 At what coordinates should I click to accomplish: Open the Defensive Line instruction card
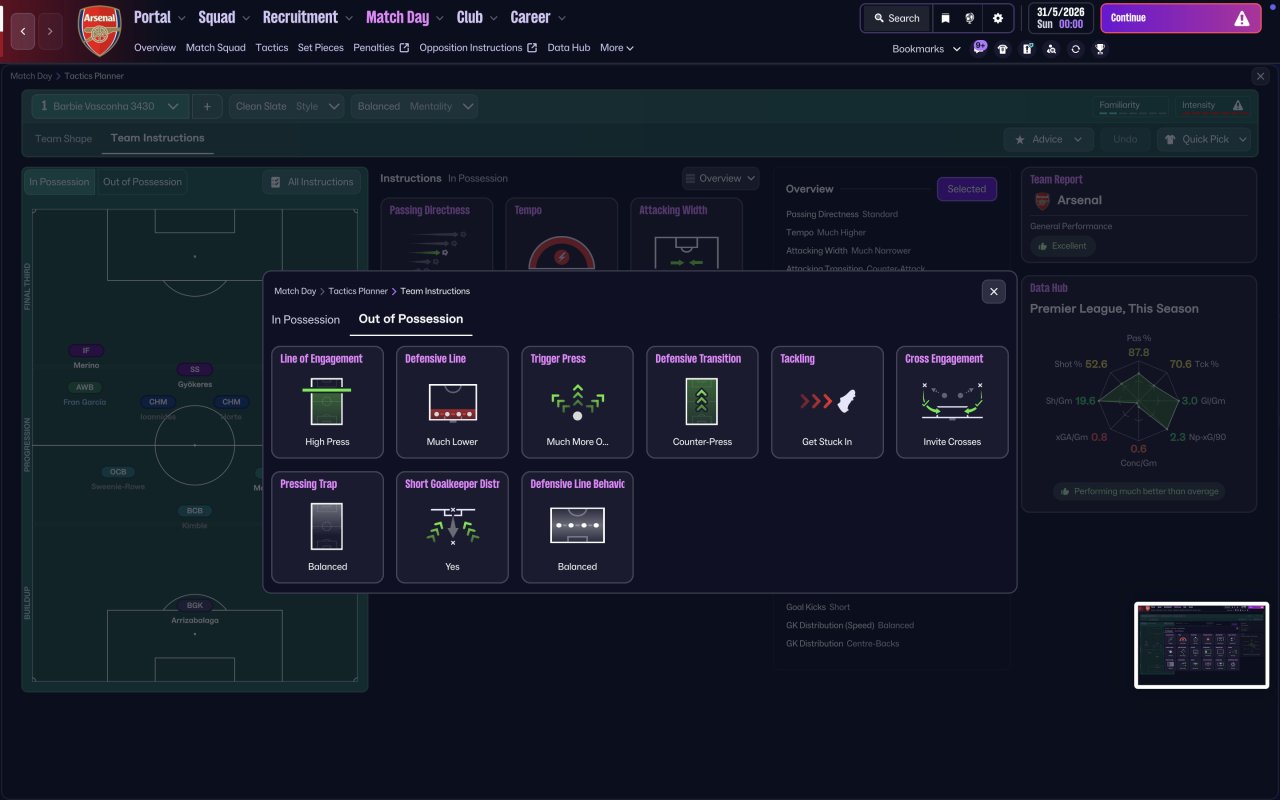point(452,402)
